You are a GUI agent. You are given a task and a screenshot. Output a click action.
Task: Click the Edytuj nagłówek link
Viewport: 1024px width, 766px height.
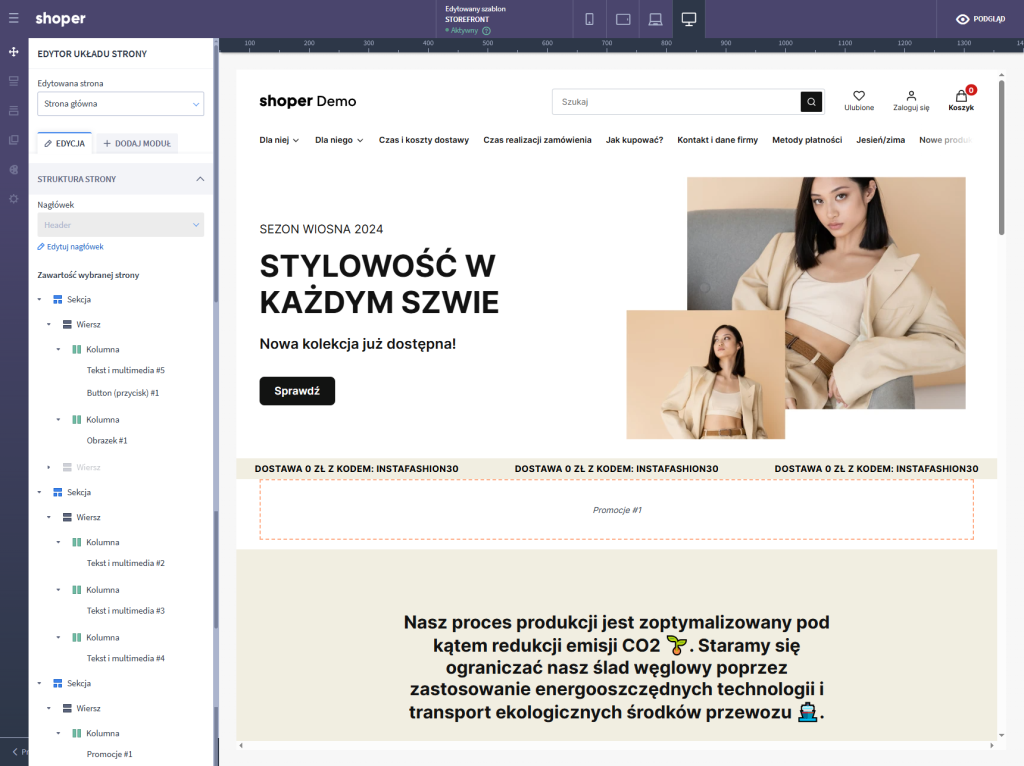(70, 246)
